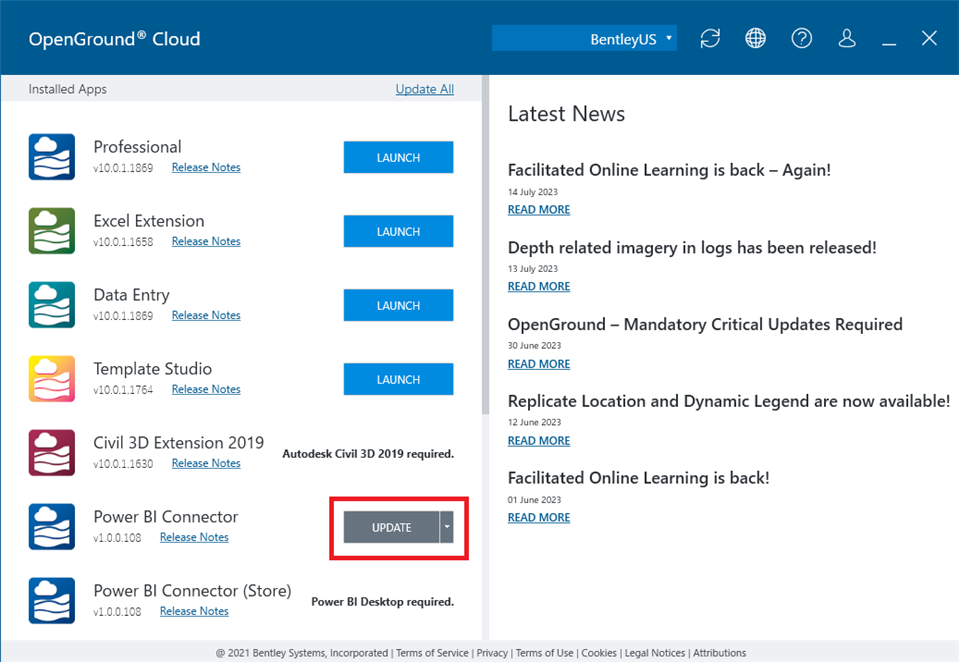Open Release Notes for Data Entry
Viewport: 959px width, 662px height.
click(206, 316)
